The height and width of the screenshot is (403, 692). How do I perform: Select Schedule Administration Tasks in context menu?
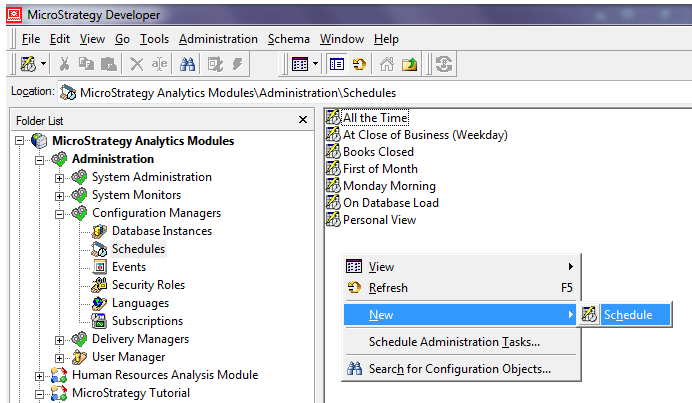(x=454, y=342)
